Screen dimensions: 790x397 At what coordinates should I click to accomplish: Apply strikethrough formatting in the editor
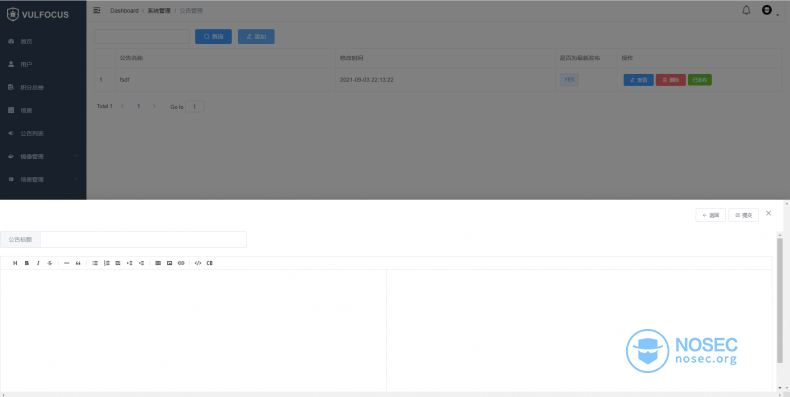pos(50,263)
